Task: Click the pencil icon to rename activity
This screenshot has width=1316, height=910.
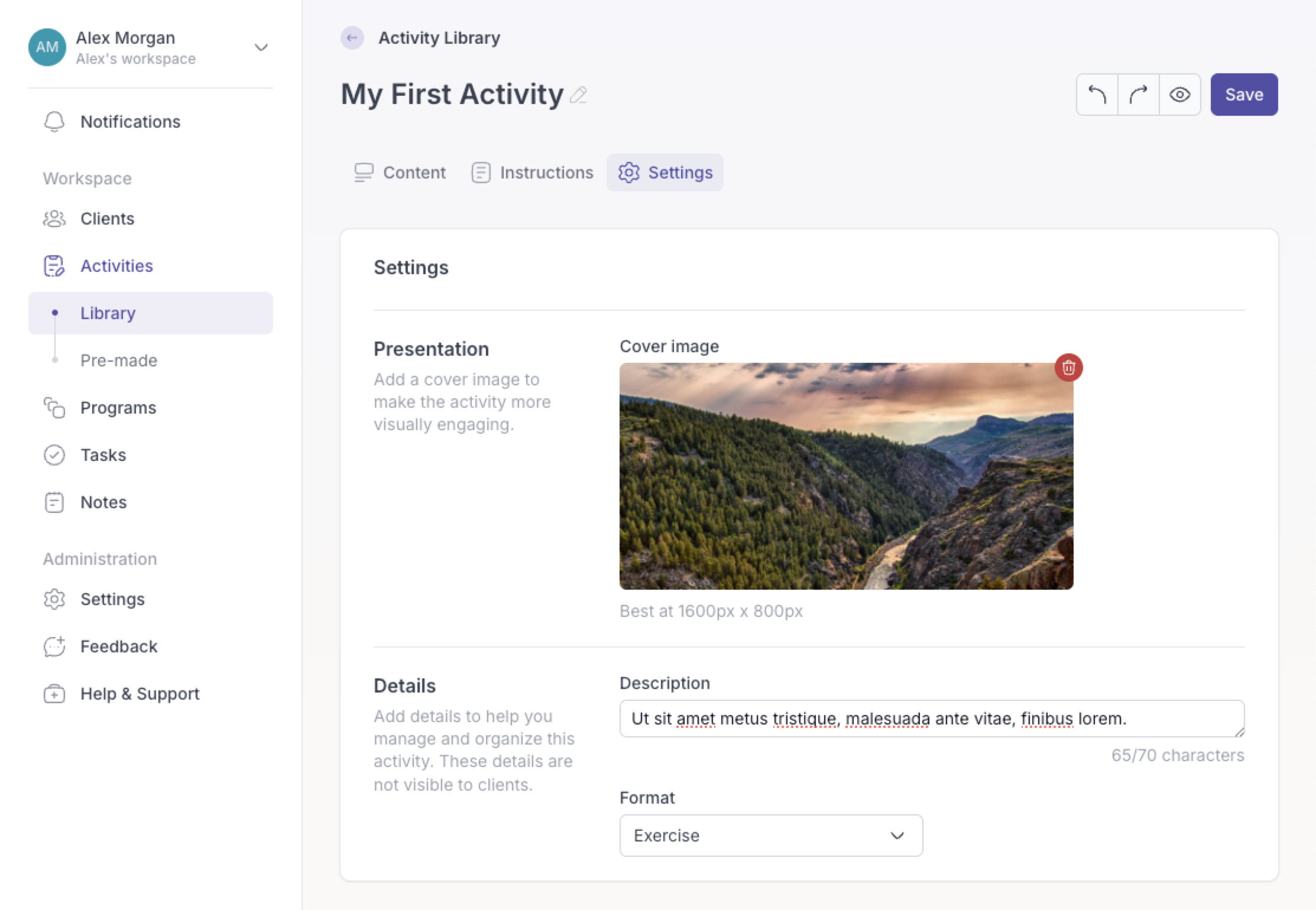Action: 578,95
